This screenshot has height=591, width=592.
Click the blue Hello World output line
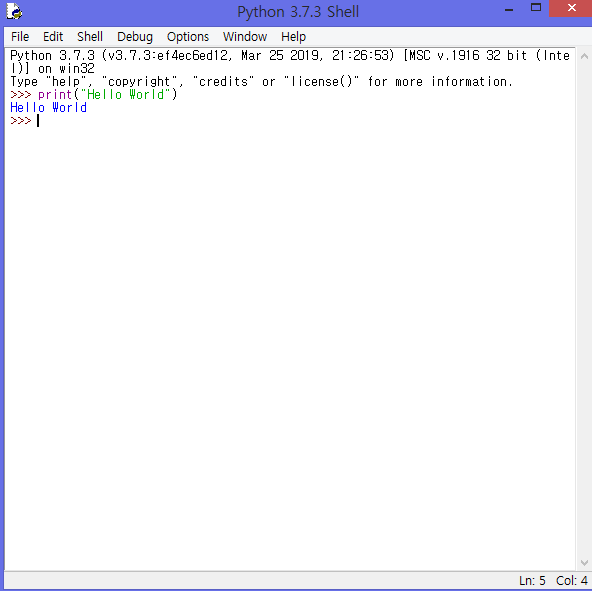pyautogui.click(x=48, y=108)
